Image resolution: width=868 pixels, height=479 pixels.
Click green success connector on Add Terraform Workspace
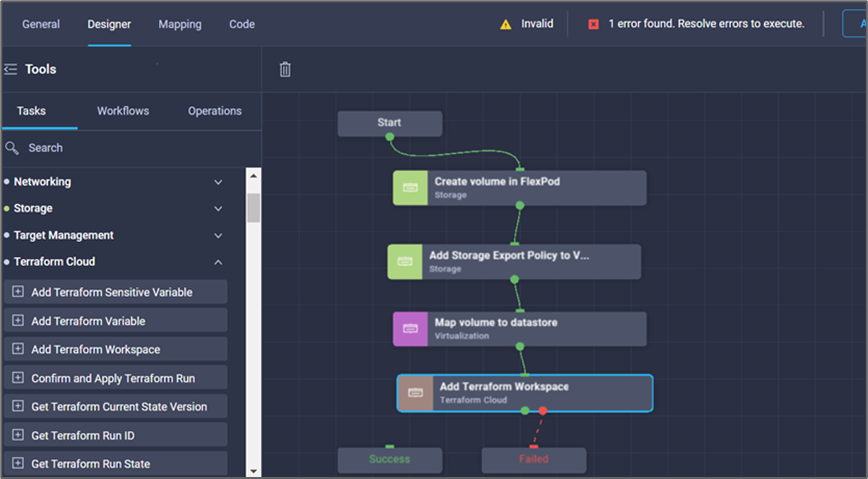point(525,410)
